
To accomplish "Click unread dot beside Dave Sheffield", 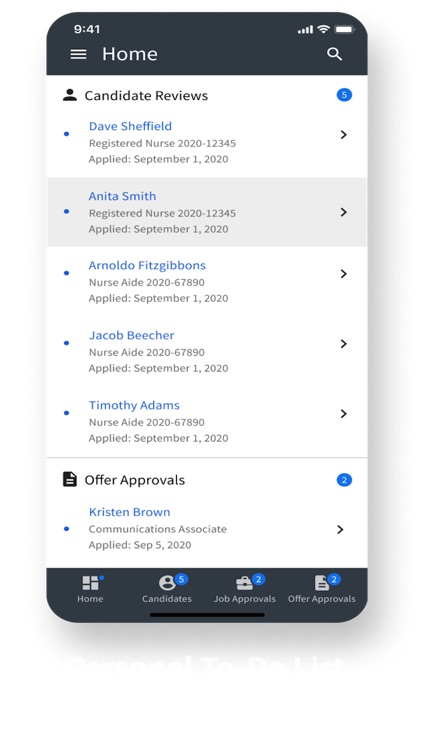I will [67, 134].
